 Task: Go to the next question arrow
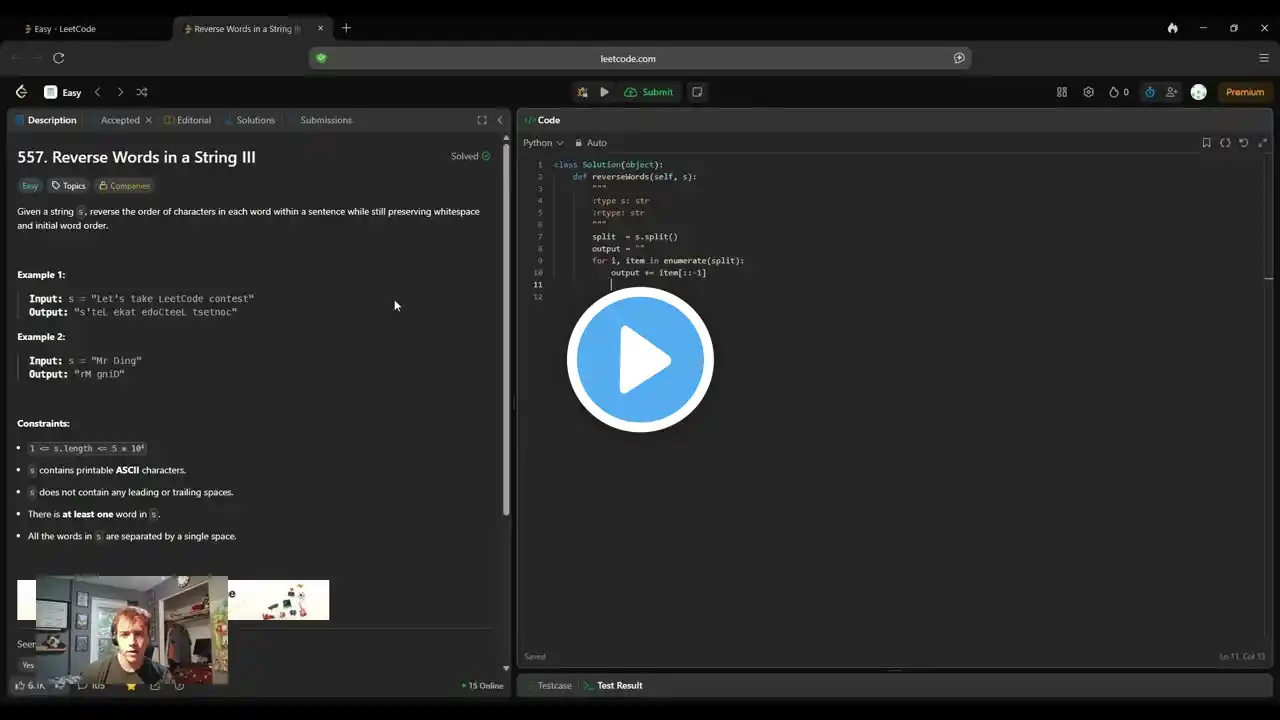click(x=120, y=92)
